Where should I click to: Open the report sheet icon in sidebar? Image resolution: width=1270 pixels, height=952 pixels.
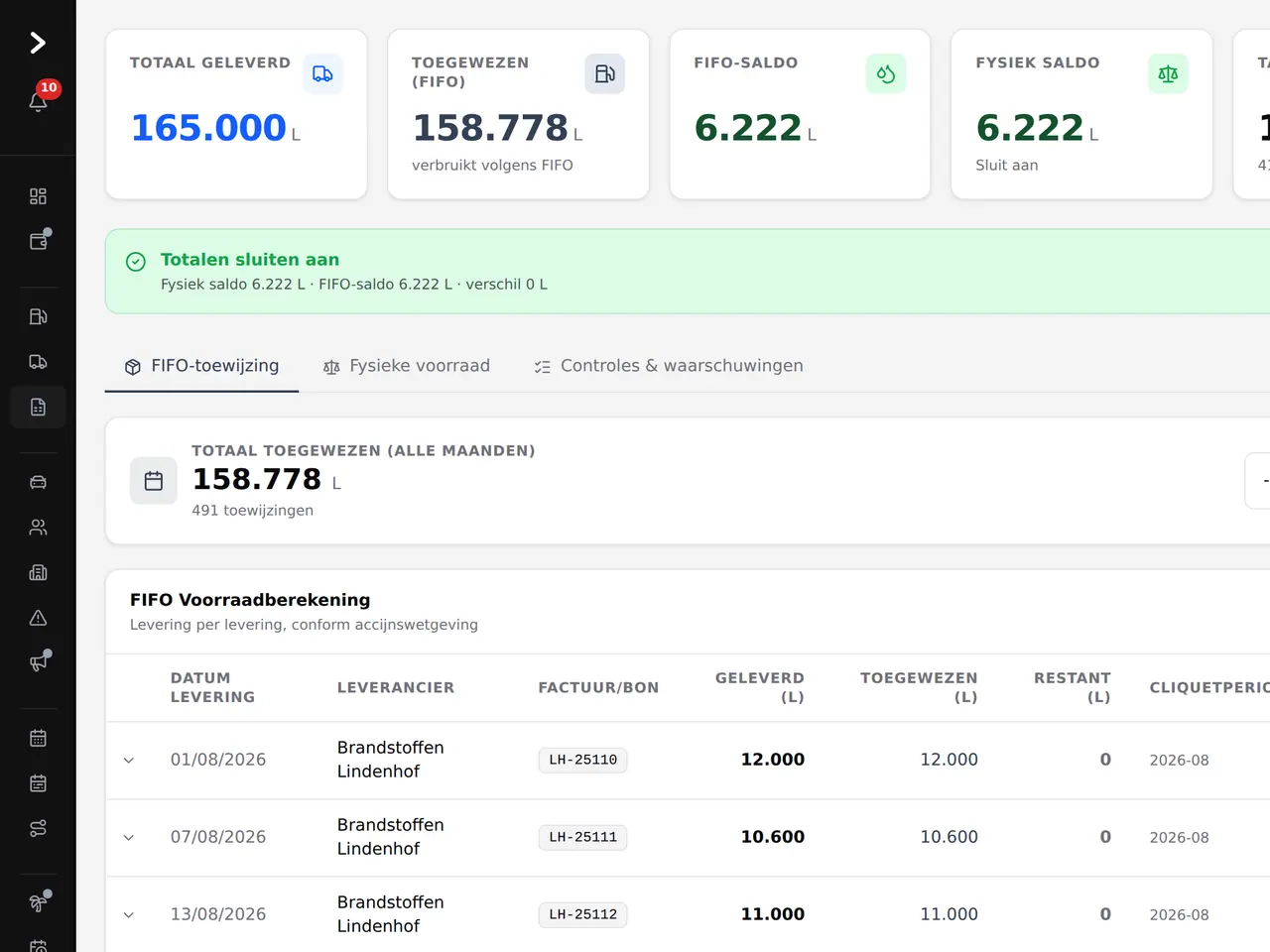(x=38, y=407)
